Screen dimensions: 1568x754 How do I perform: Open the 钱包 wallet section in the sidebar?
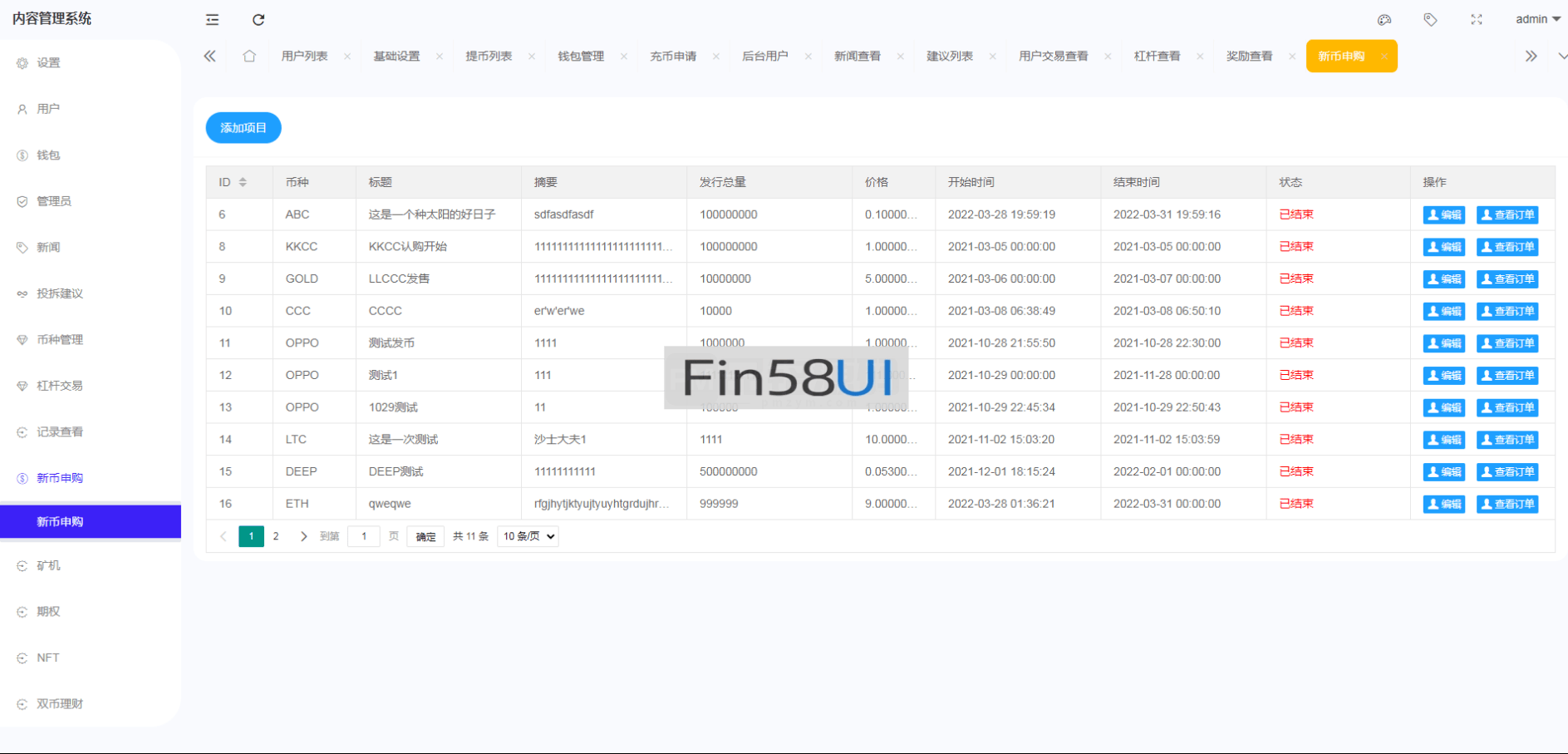(47, 155)
